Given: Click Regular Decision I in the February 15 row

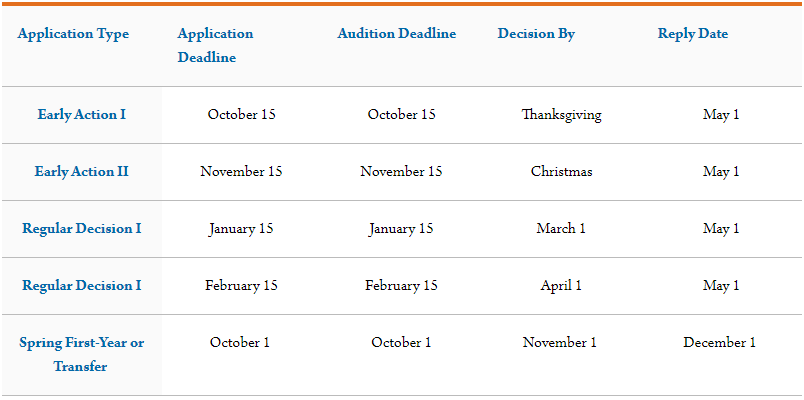Looking at the screenshot, I should point(82,286).
